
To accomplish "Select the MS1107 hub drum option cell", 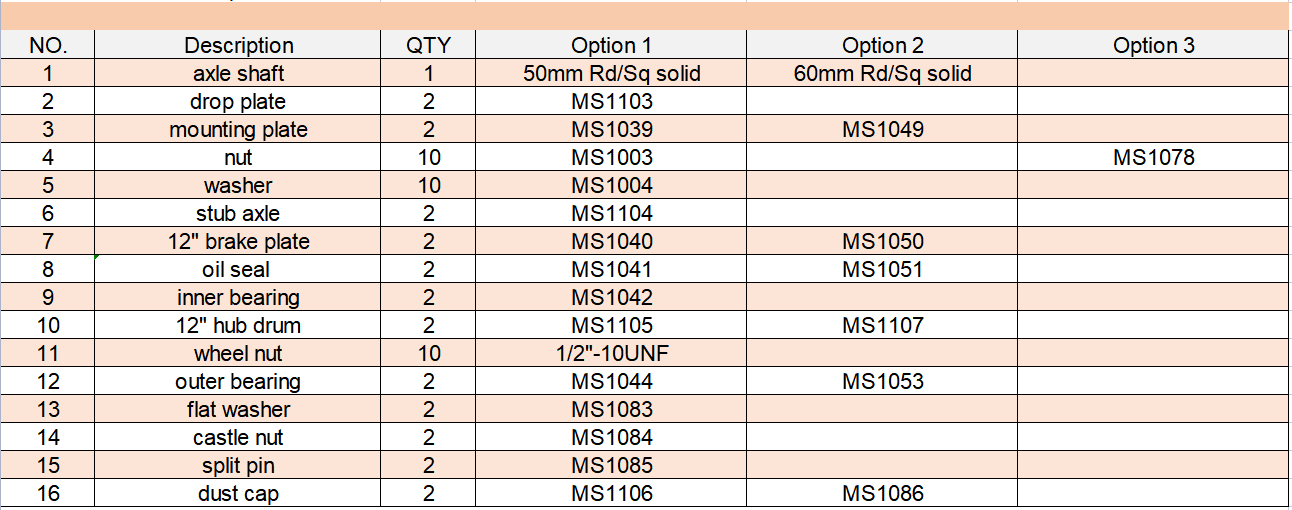I will [x=882, y=325].
